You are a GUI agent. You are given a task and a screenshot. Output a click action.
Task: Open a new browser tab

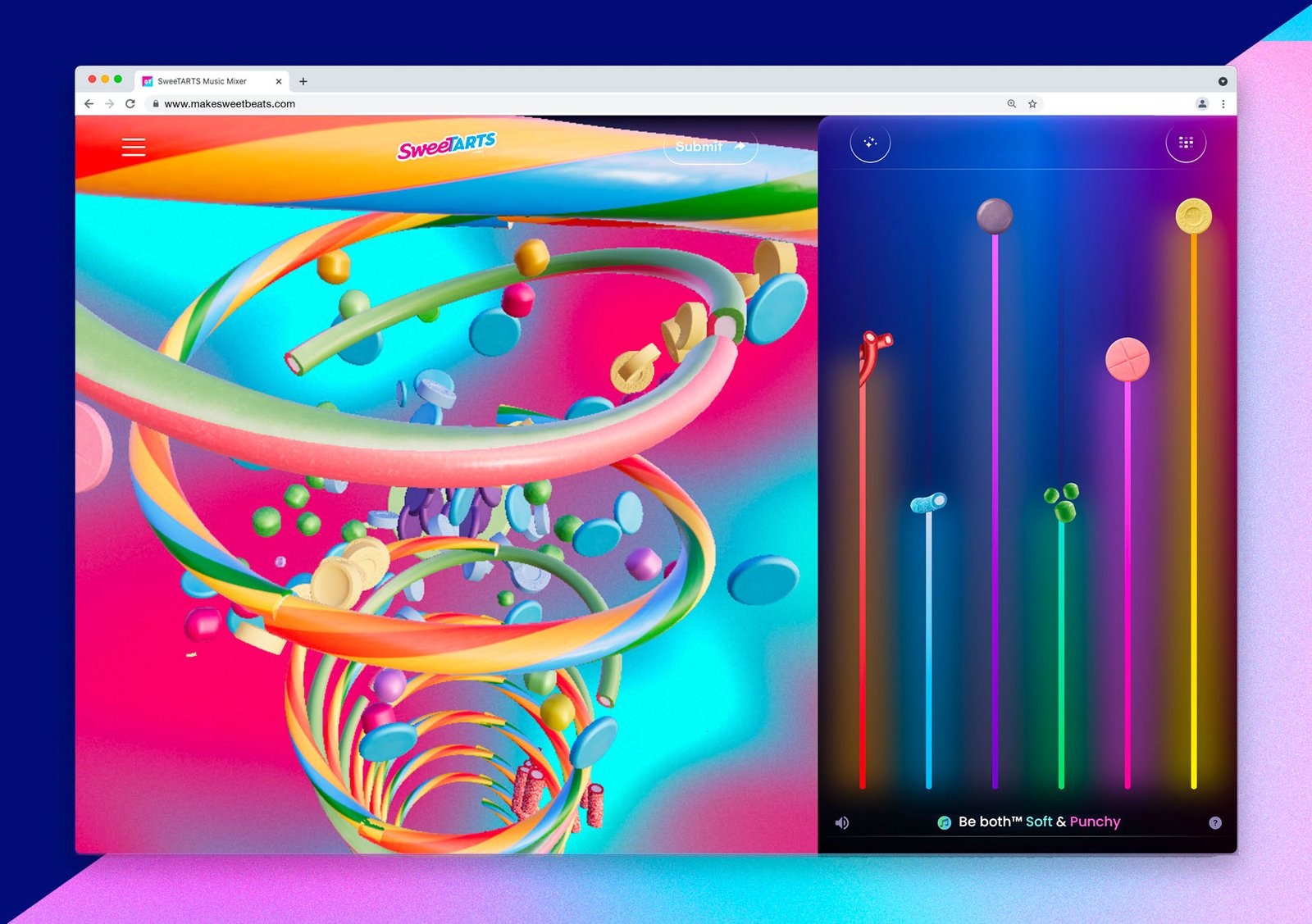tap(303, 81)
